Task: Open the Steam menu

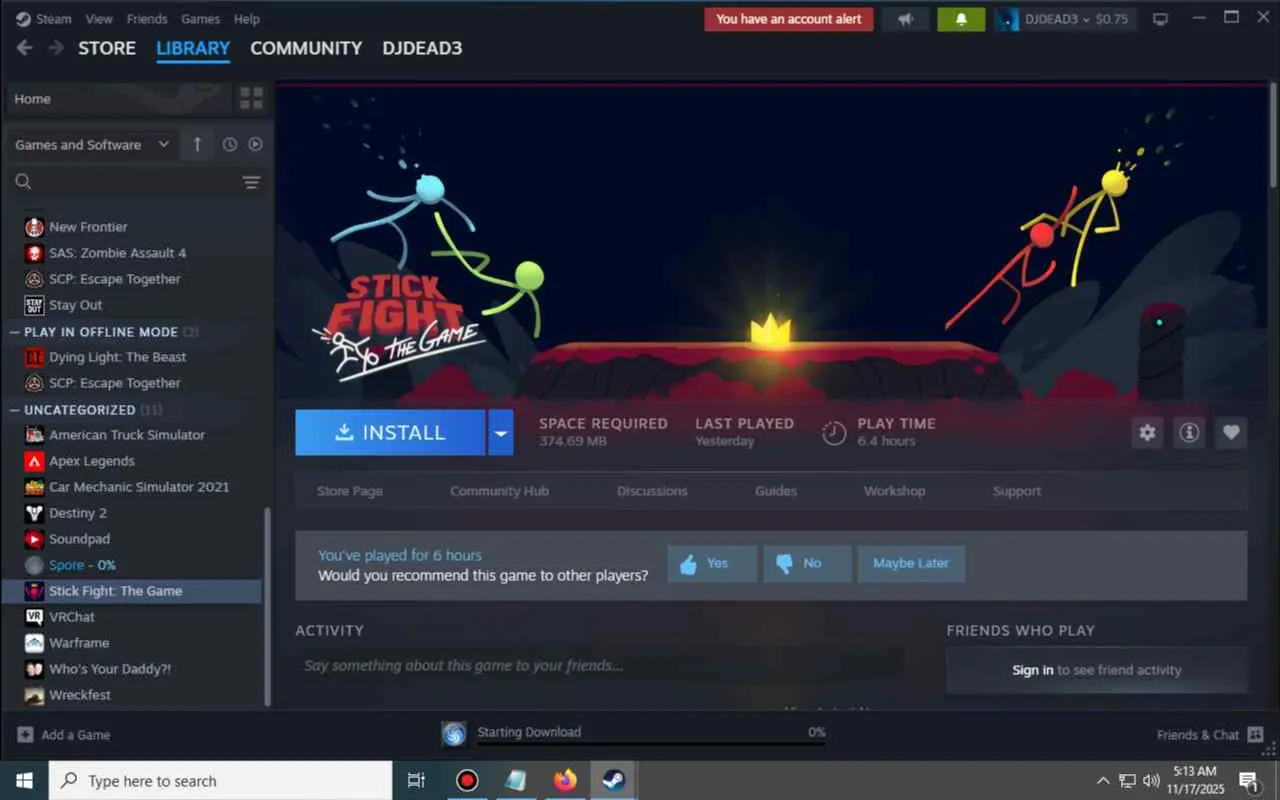Action: tap(45, 19)
